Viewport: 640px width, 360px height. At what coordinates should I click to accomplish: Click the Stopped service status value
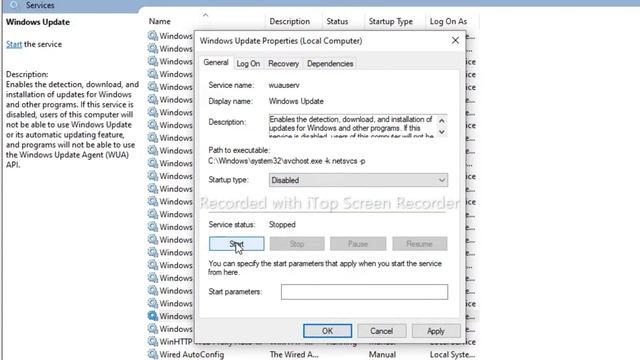click(x=282, y=224)
